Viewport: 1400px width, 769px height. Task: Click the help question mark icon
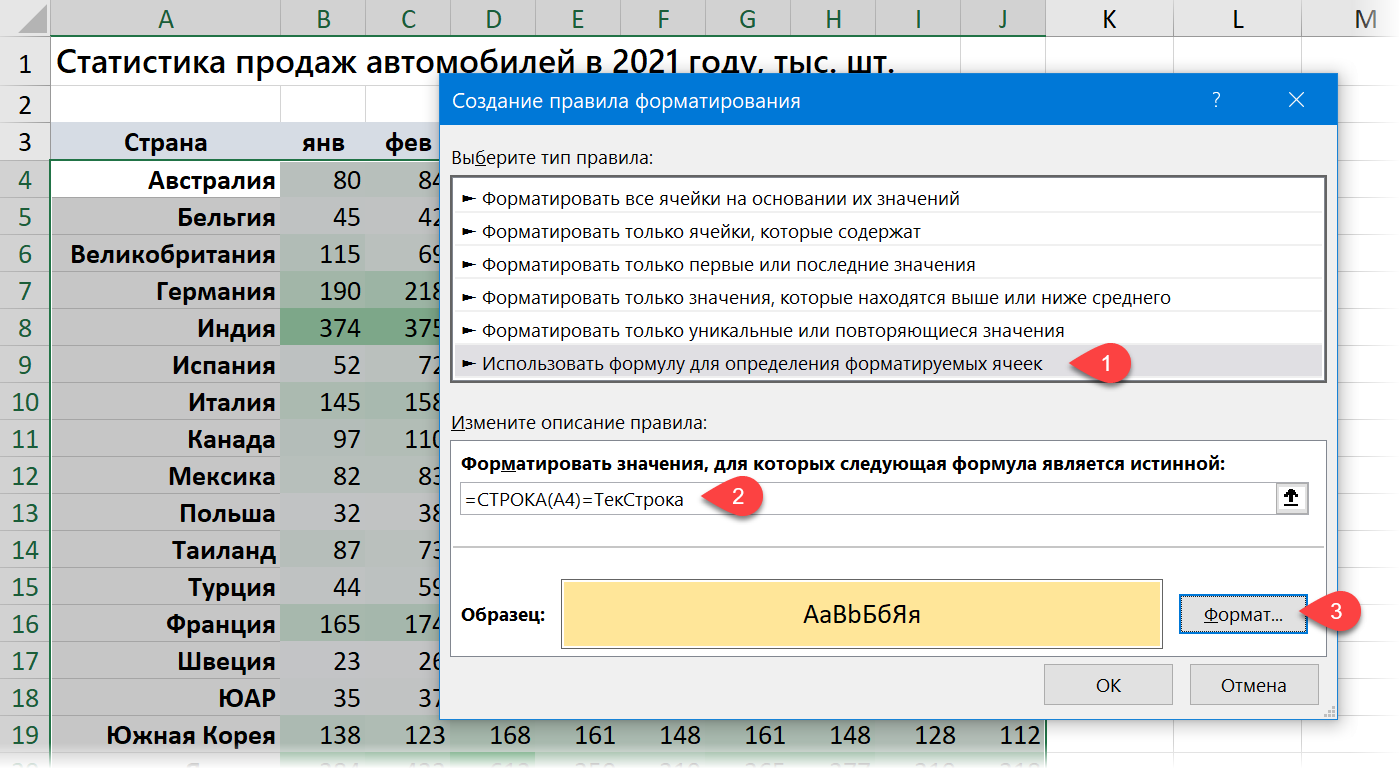tap(1216, 100)
